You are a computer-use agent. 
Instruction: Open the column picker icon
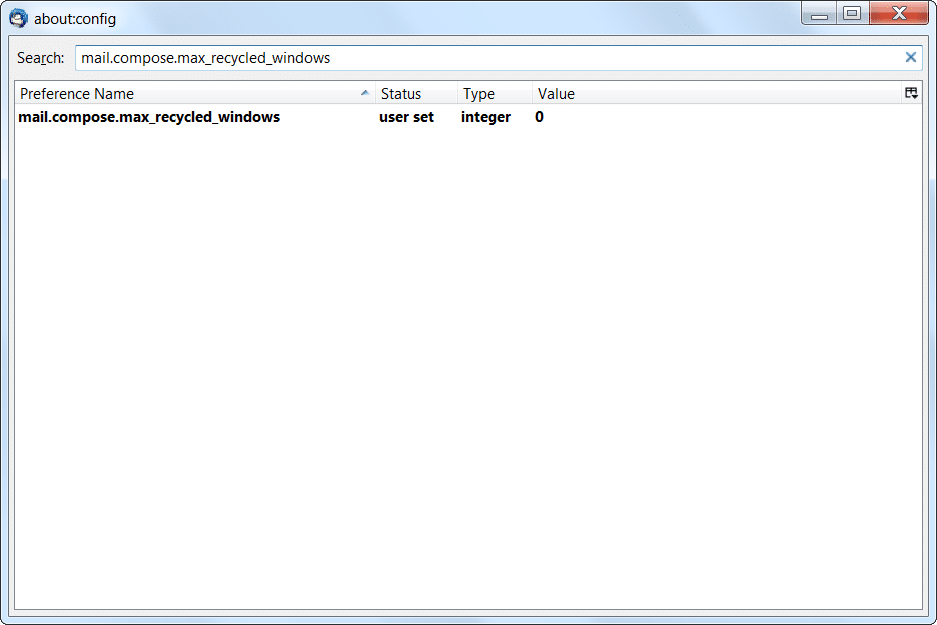click(911, 93)
